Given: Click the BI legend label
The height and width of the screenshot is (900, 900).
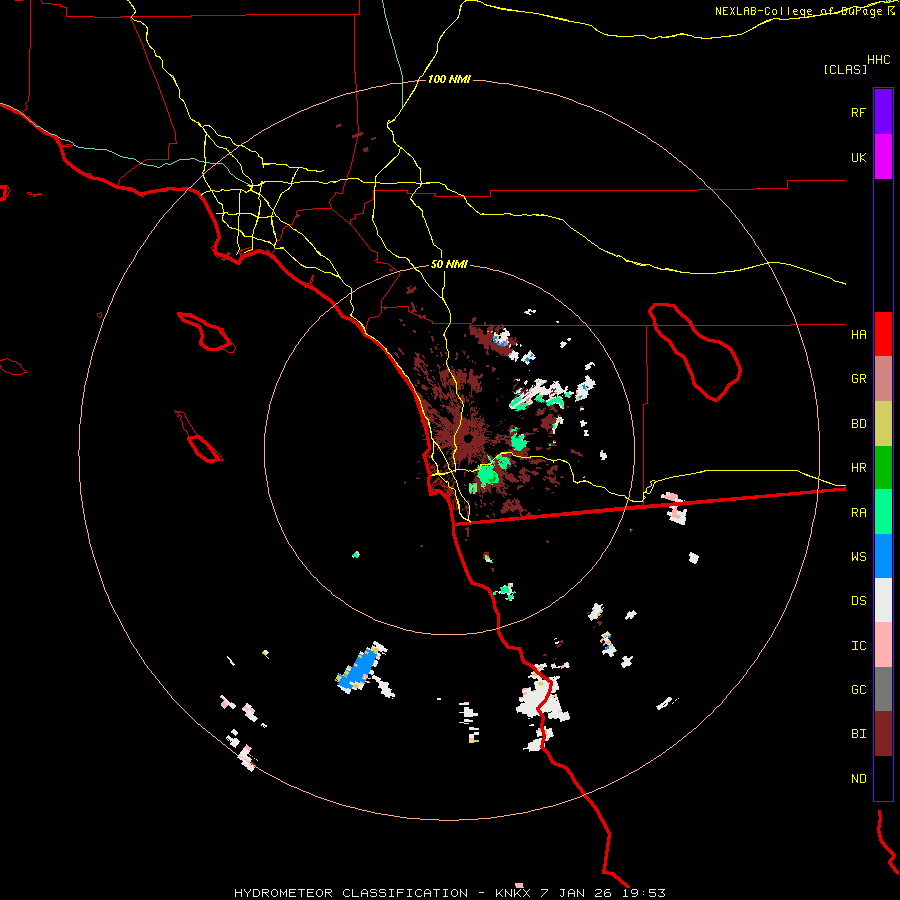Looking at the screenshot, I should tap(858, 734).
